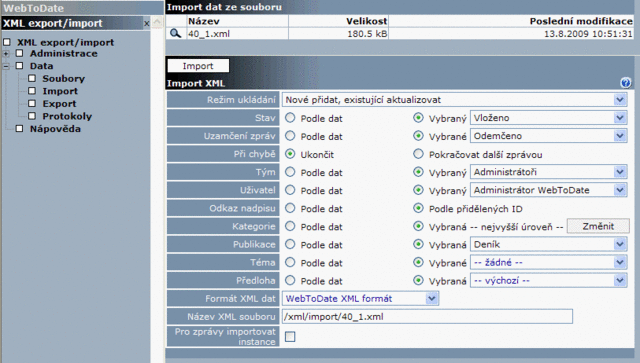Select Stav Podle dat radio
The height and width of the screenshot is (363, 640).
coord(290,118)
